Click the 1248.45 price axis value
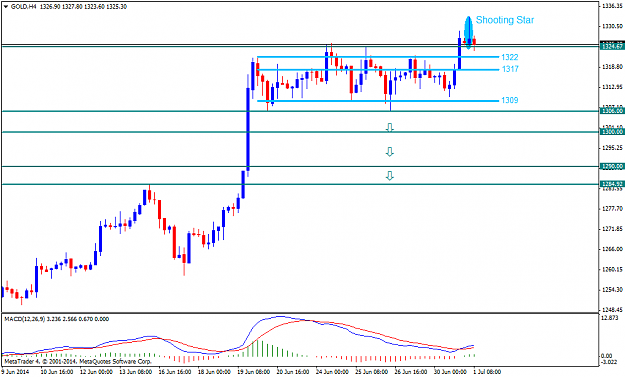Viewport: 625px width, 377px height. (x=613, y=310)
